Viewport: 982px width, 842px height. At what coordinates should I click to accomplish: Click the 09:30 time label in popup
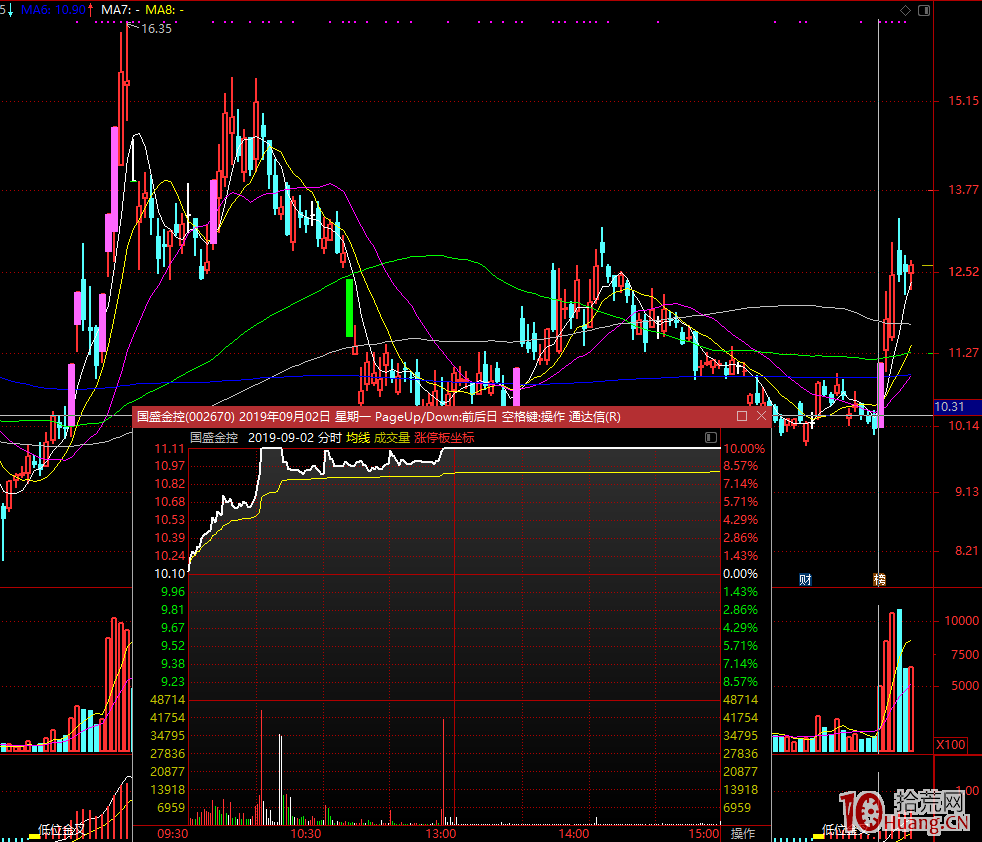(172, 833)
